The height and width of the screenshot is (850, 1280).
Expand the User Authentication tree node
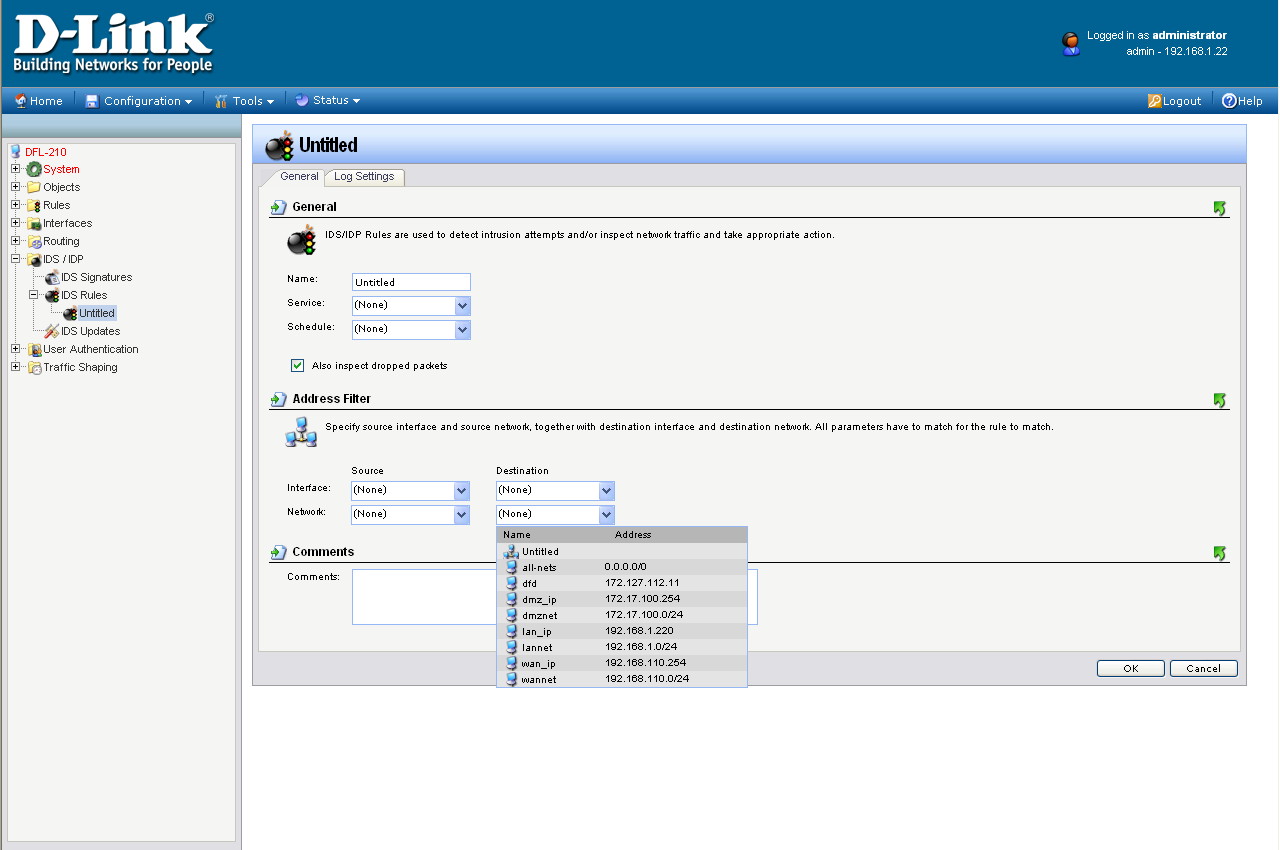pyautogui.click(x=16, y=349)
